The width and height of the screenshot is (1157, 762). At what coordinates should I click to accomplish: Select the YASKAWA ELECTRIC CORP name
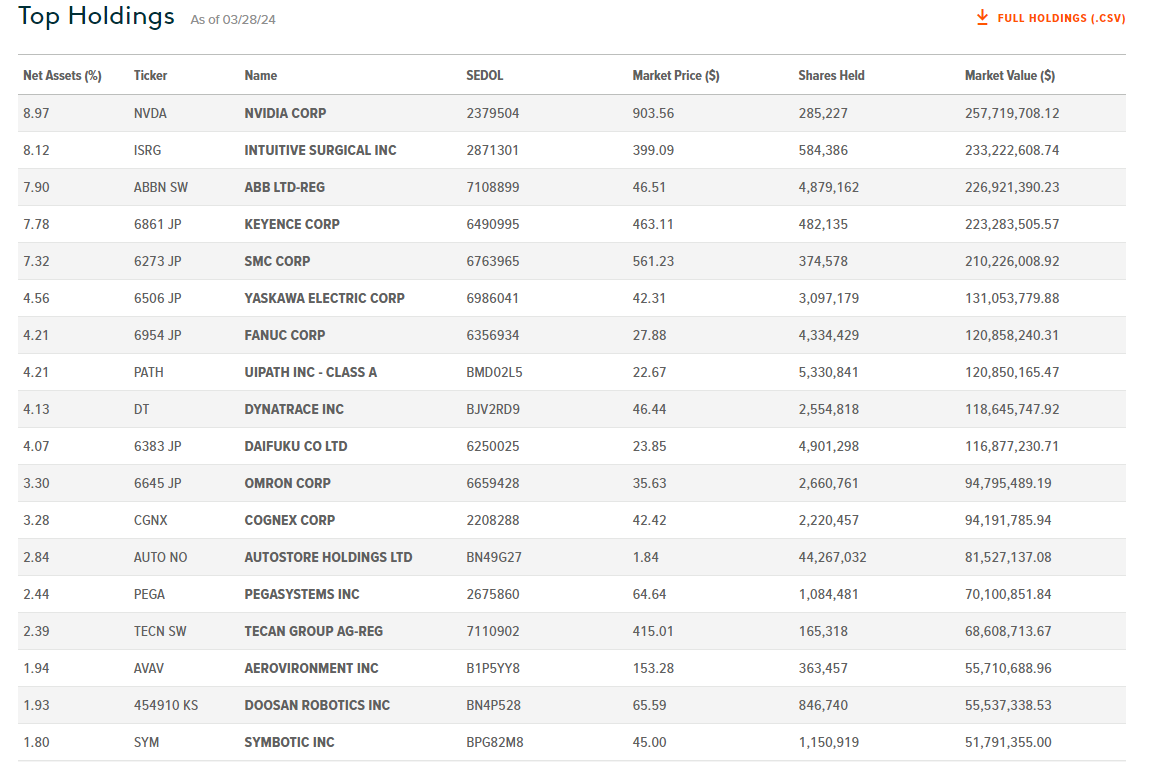tap(325, 298)
